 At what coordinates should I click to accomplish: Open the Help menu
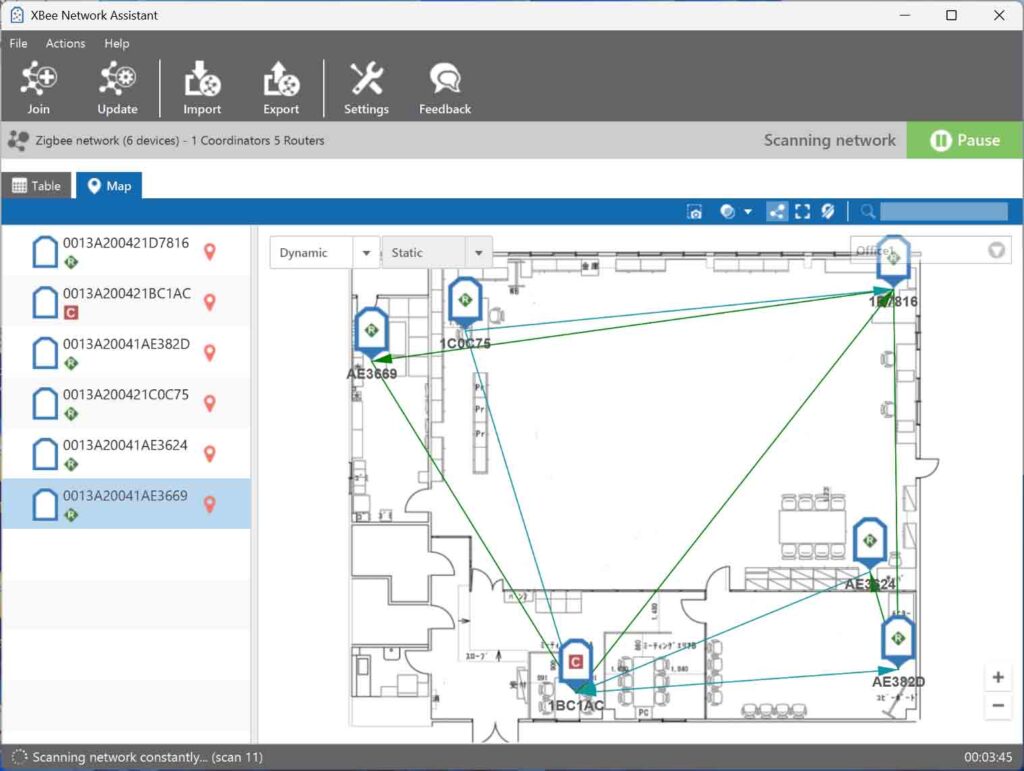pyautogui.click(x=117, y=43)
